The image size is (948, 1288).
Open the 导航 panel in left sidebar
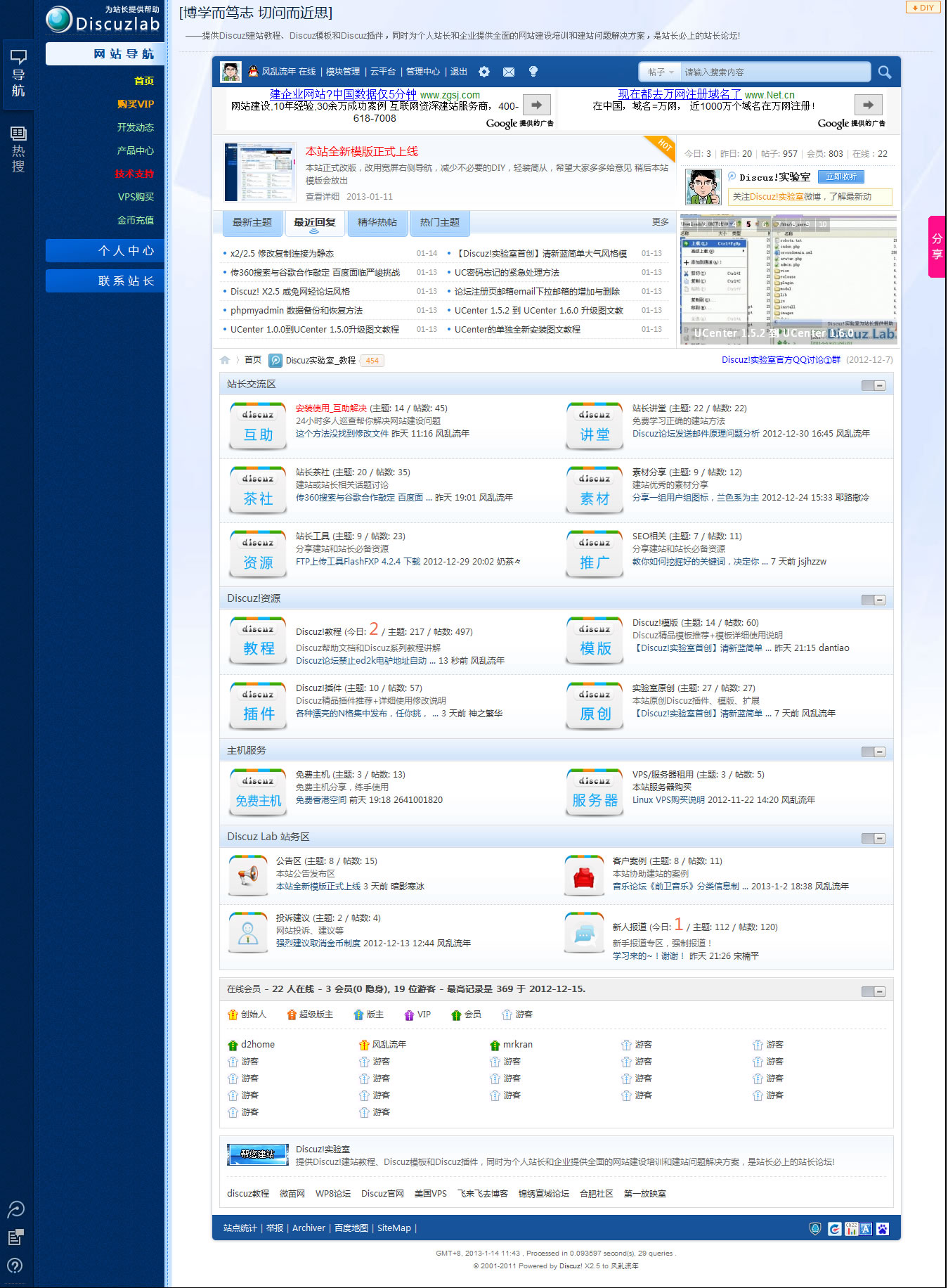coord(18,74)
